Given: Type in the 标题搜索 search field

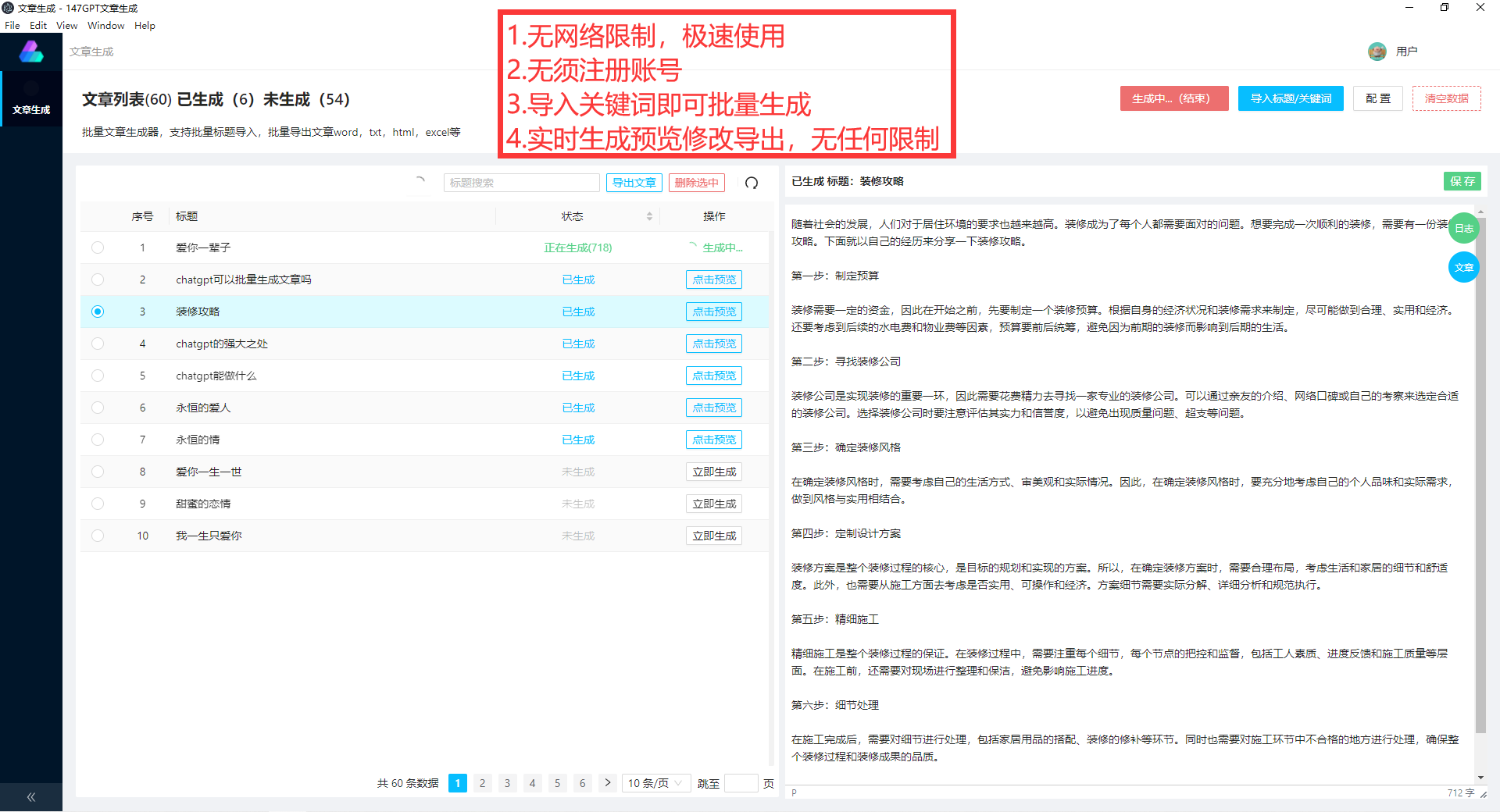Looking at the screenshot, I should [521, 182].
